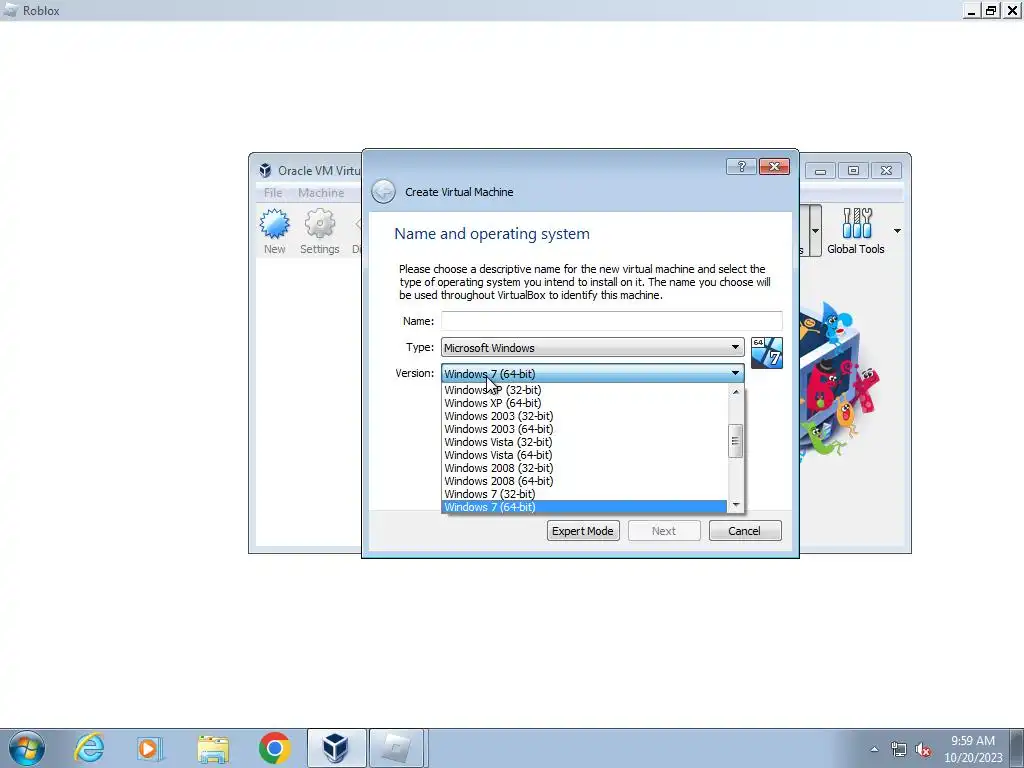Open the Windows Start menu

(x=27, y=748)
